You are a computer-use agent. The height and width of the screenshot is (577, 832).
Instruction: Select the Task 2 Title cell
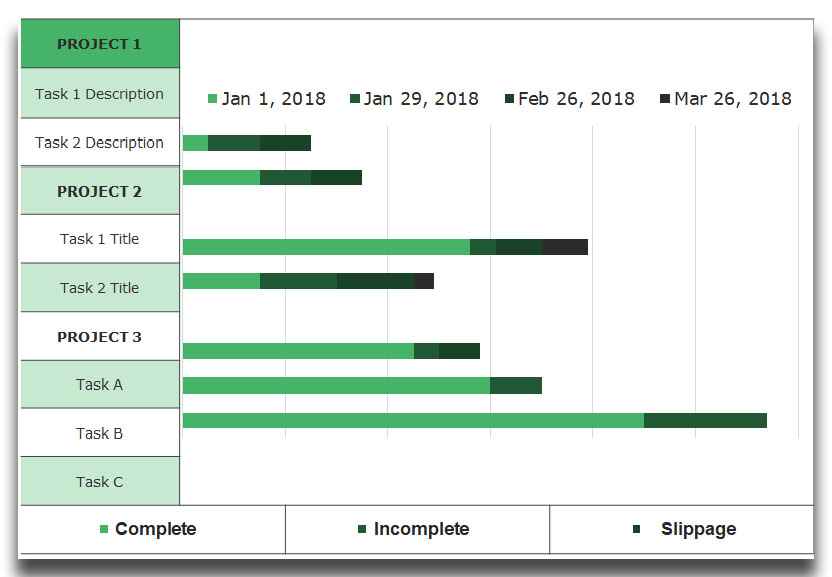click(x=99, y=288)
